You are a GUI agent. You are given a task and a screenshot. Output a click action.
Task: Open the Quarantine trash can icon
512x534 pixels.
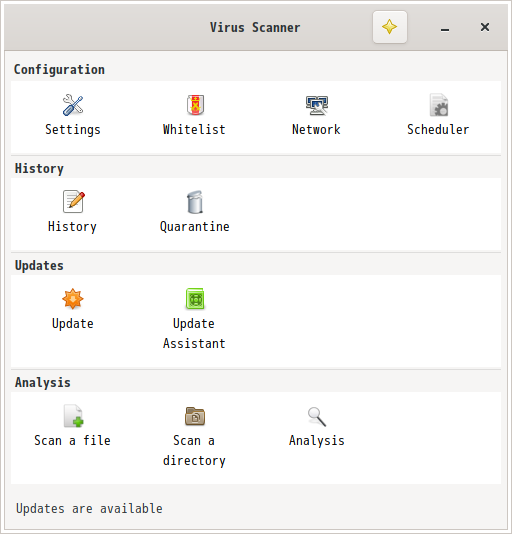[x=195, y=202]
